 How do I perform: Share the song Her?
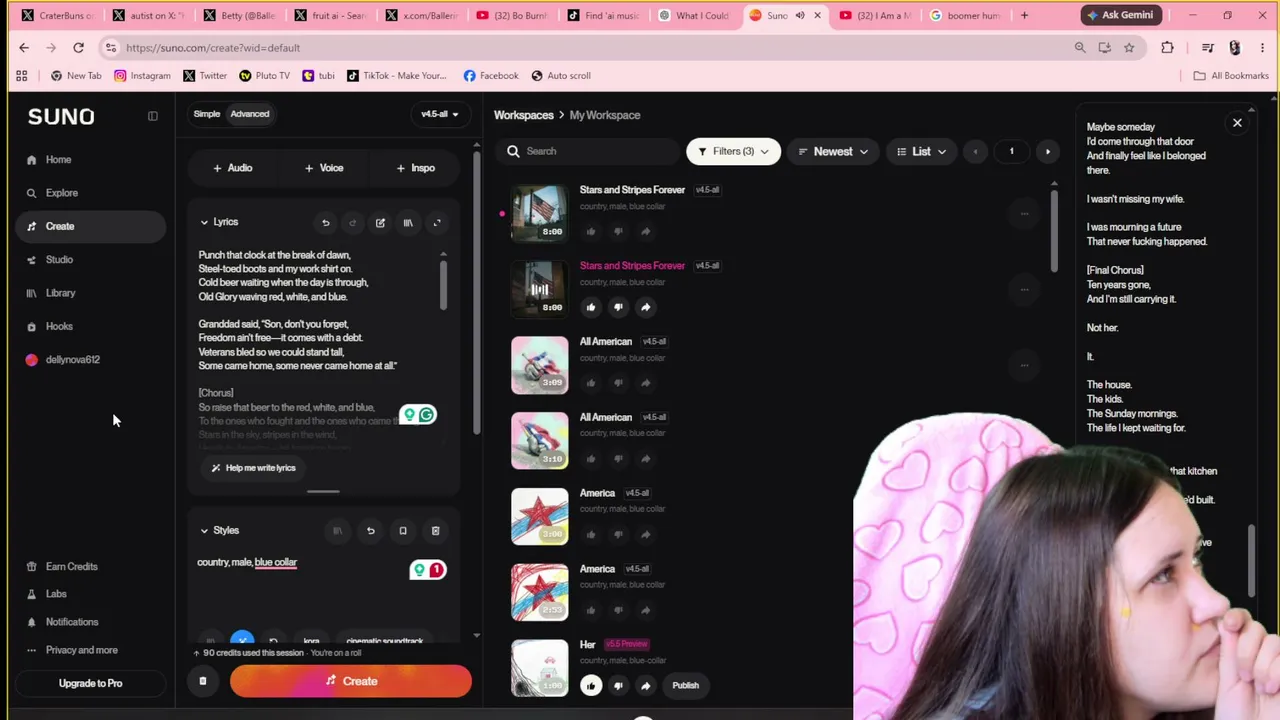click(x=645, y=685)
